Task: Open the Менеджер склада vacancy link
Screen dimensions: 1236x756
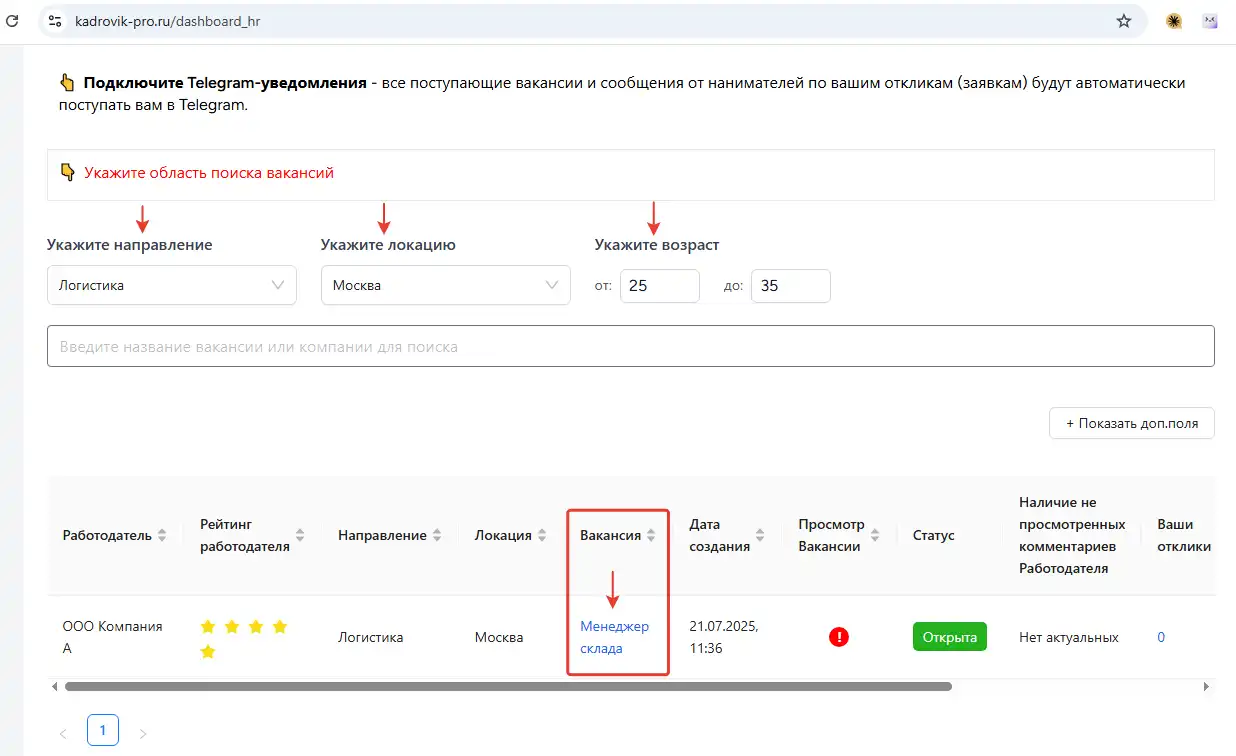Action: click(614, 637)
